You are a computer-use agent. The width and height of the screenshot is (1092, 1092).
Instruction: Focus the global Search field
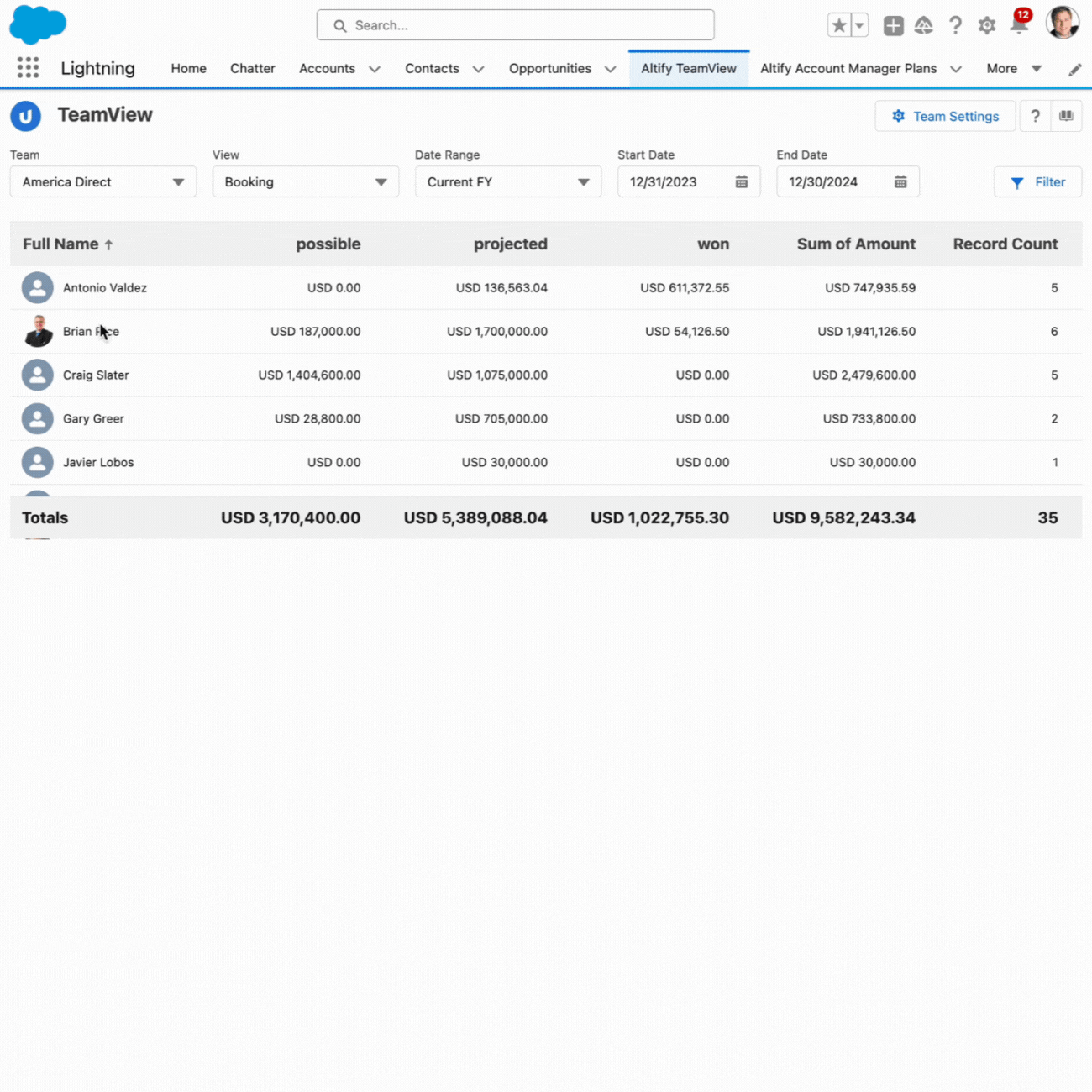click(x=516, y=25)
